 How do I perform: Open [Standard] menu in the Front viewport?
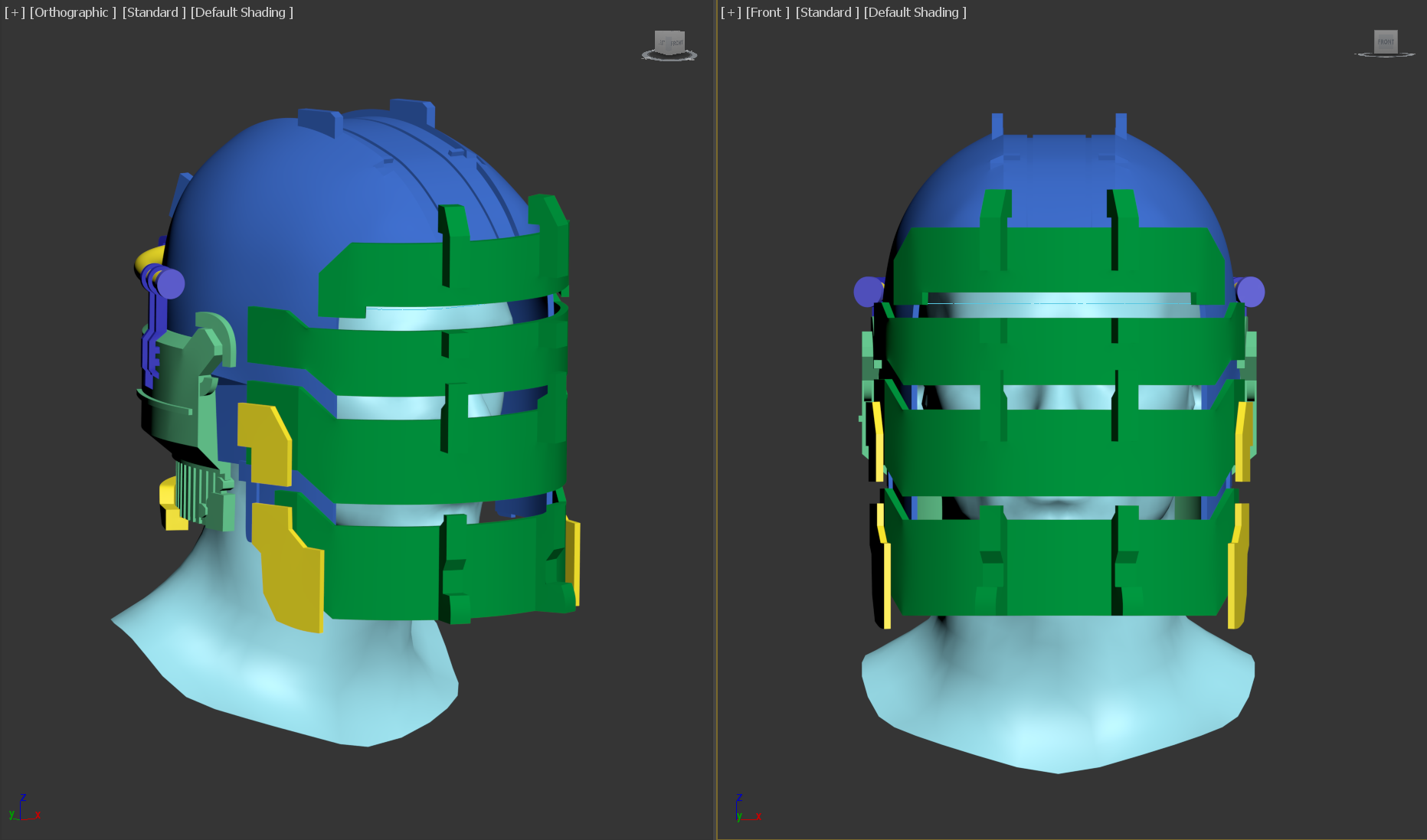pos(827,12)
